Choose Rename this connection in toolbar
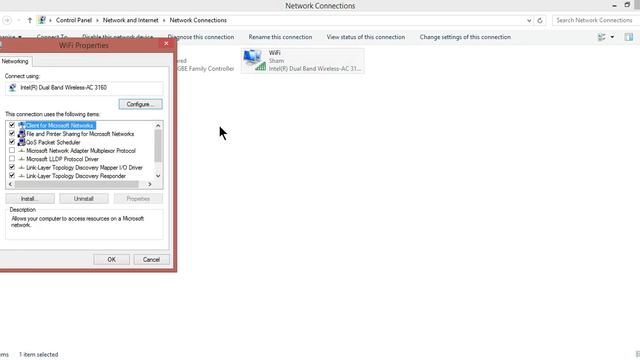640x360 pixels. [280, 37]
